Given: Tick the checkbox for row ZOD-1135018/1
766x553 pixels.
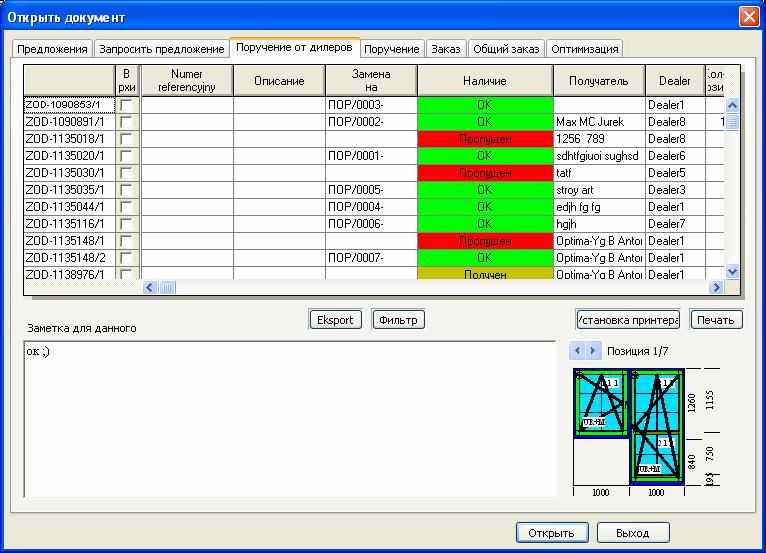Looking at the screenshot, I should coord(126,139).
